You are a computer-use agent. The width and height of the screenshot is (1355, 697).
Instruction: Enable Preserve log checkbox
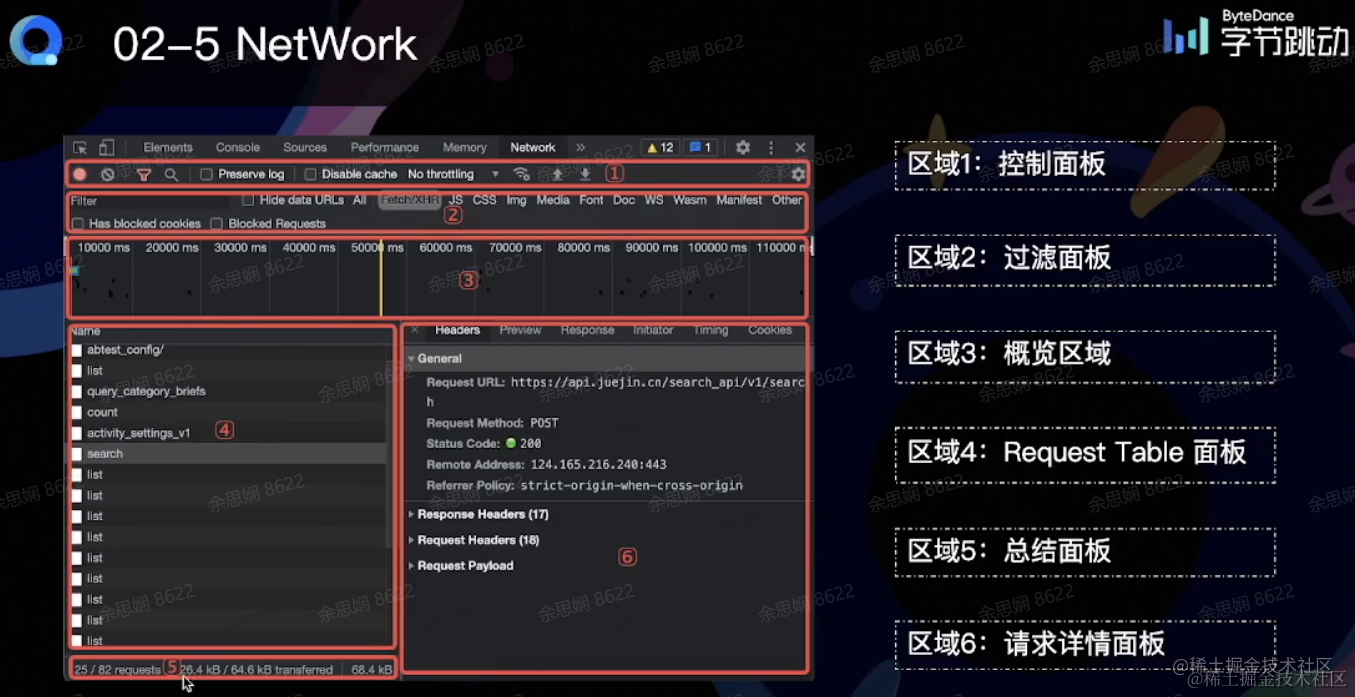(206, 174)
